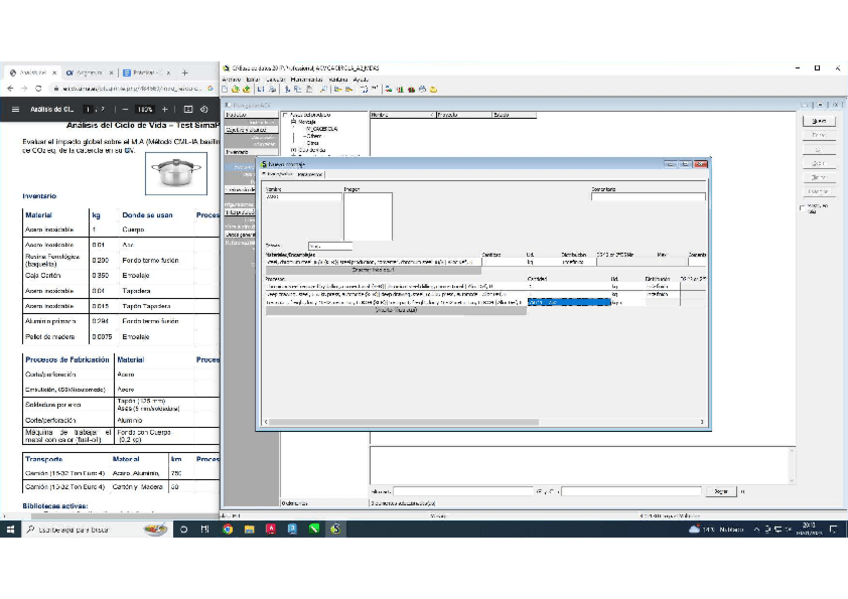Viewport: 848px width, 599px height.
Task: Toggle the checkbox below the right-side buttons
Action: pos(803,209)
